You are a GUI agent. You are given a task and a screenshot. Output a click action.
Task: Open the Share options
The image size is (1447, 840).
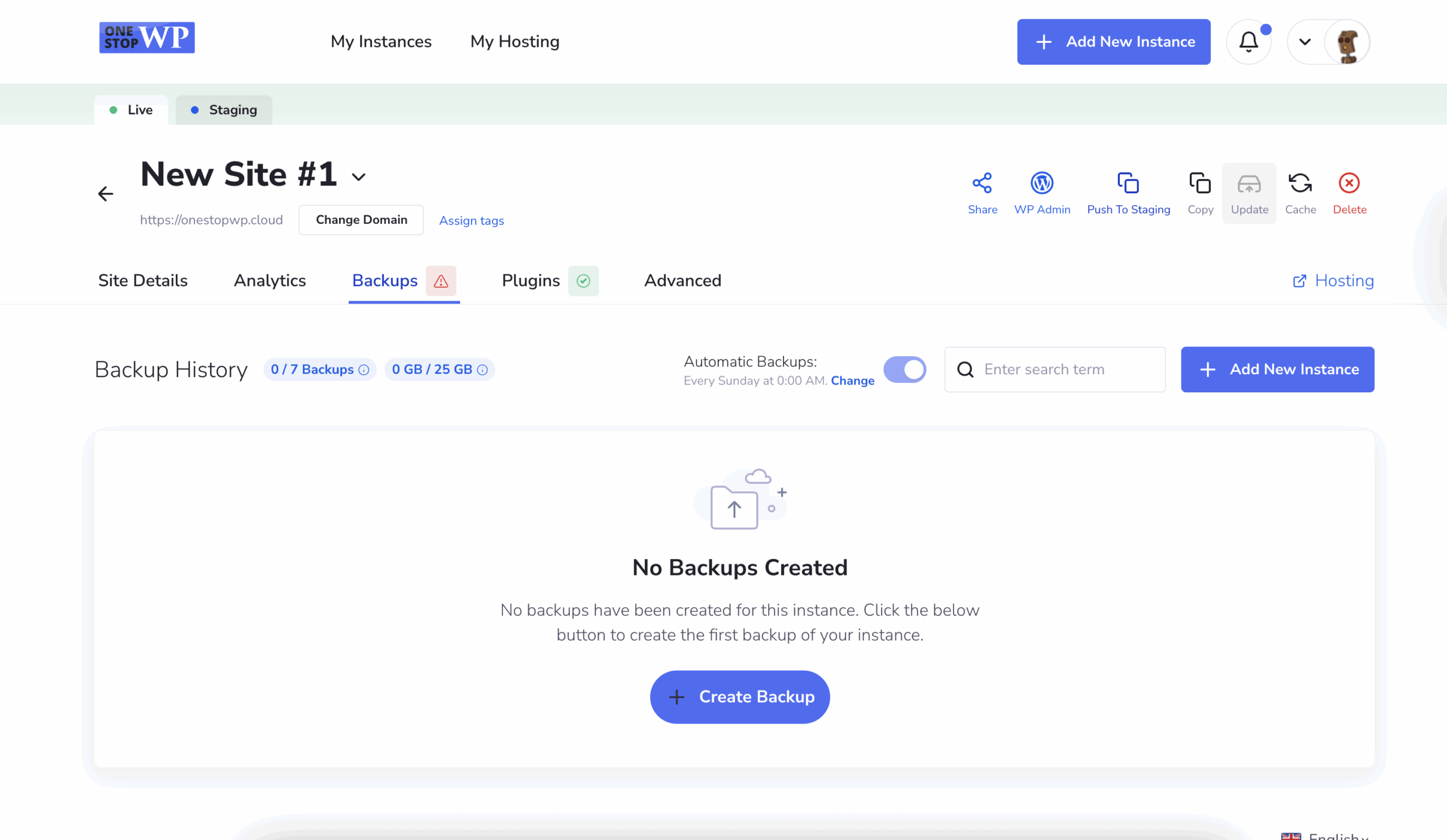click(982, 193)
